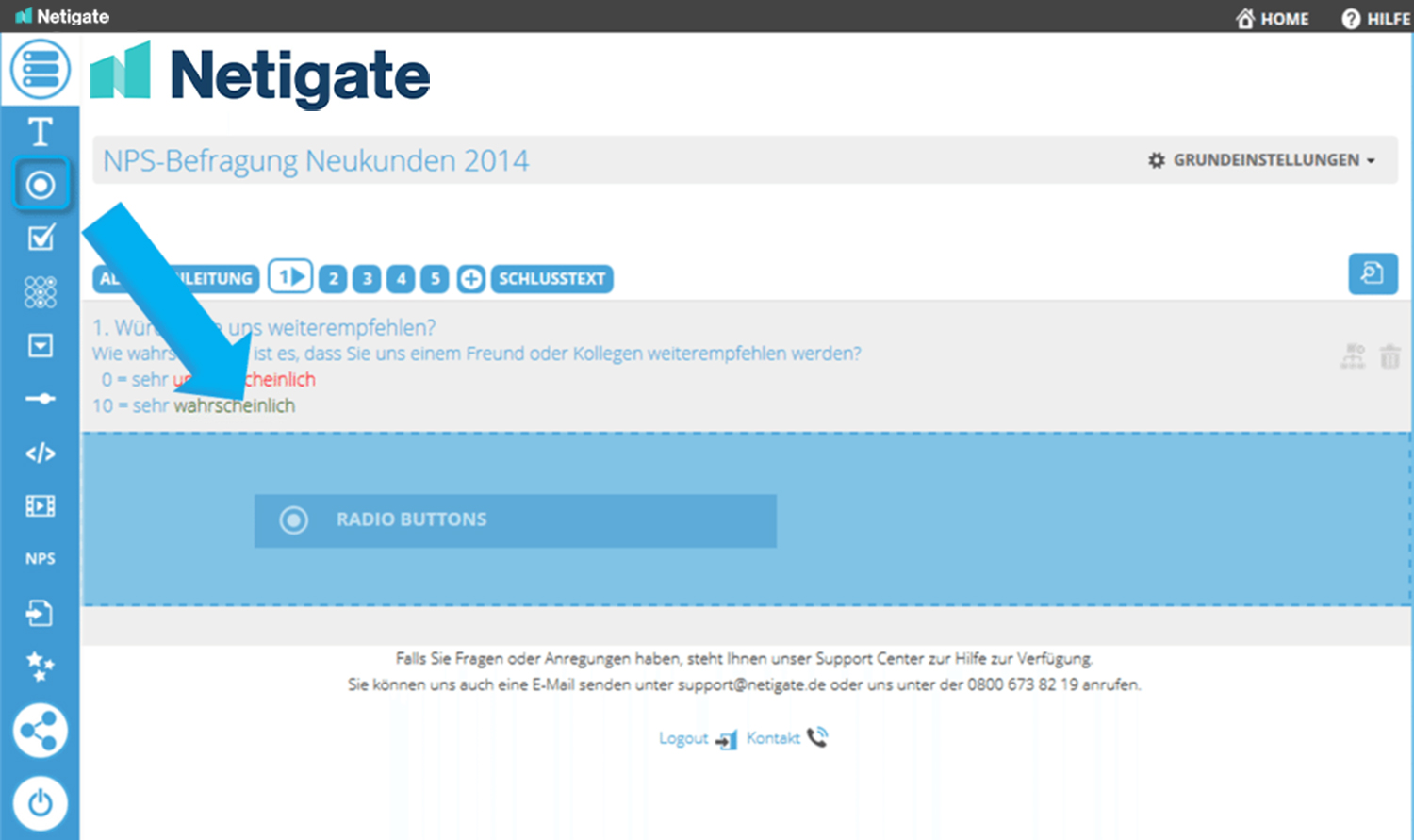This screenshot has height=840, width=1414.
Task: Select the star rating question tool
Action: coord(40,667)
